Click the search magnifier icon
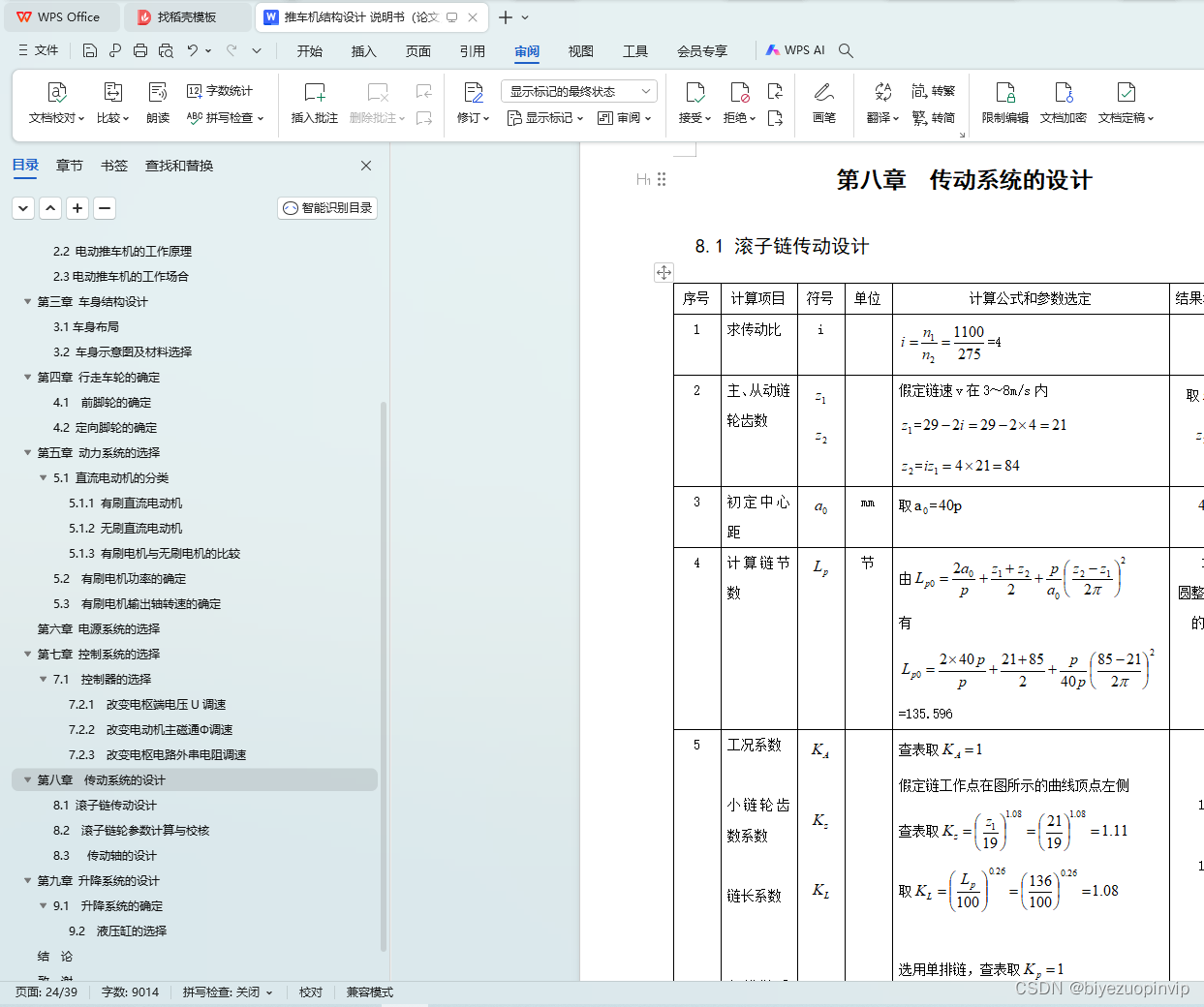The image size is (1204, 1007). (846, 50)
